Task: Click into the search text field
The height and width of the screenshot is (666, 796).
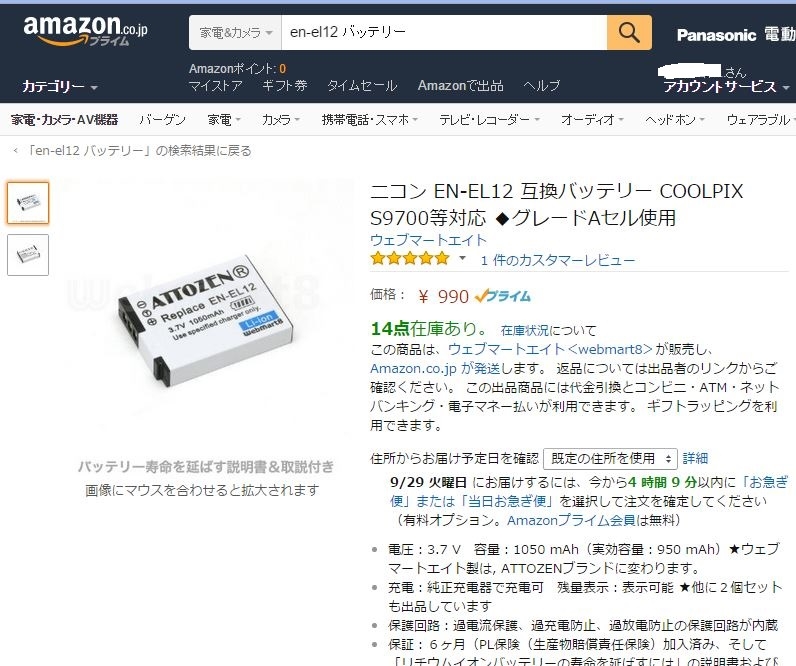Action: point(444,32)
